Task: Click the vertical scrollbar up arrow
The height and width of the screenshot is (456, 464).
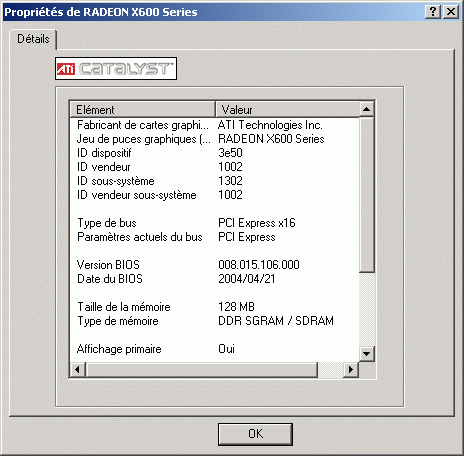Action: (x=367, y=109)
